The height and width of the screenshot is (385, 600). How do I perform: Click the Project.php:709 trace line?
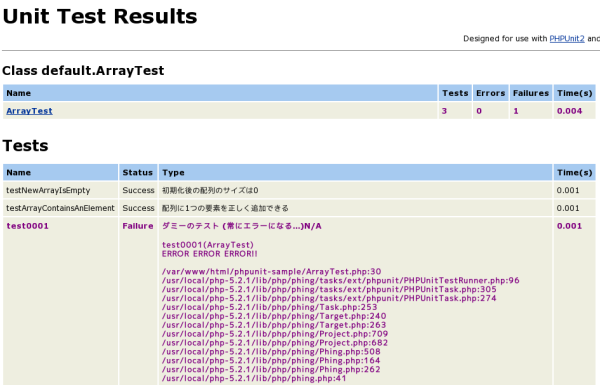pyautogui.click(x=275, y=334)
